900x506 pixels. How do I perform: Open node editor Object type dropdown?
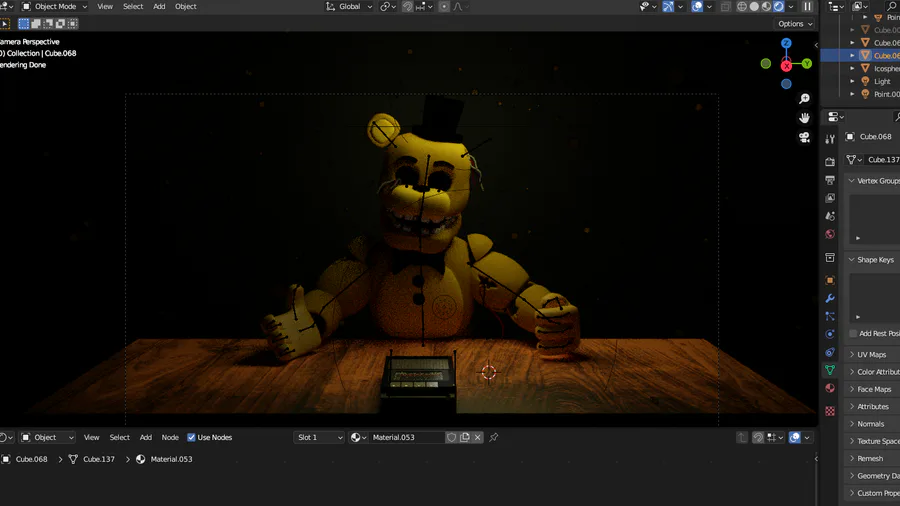[47, 438]
